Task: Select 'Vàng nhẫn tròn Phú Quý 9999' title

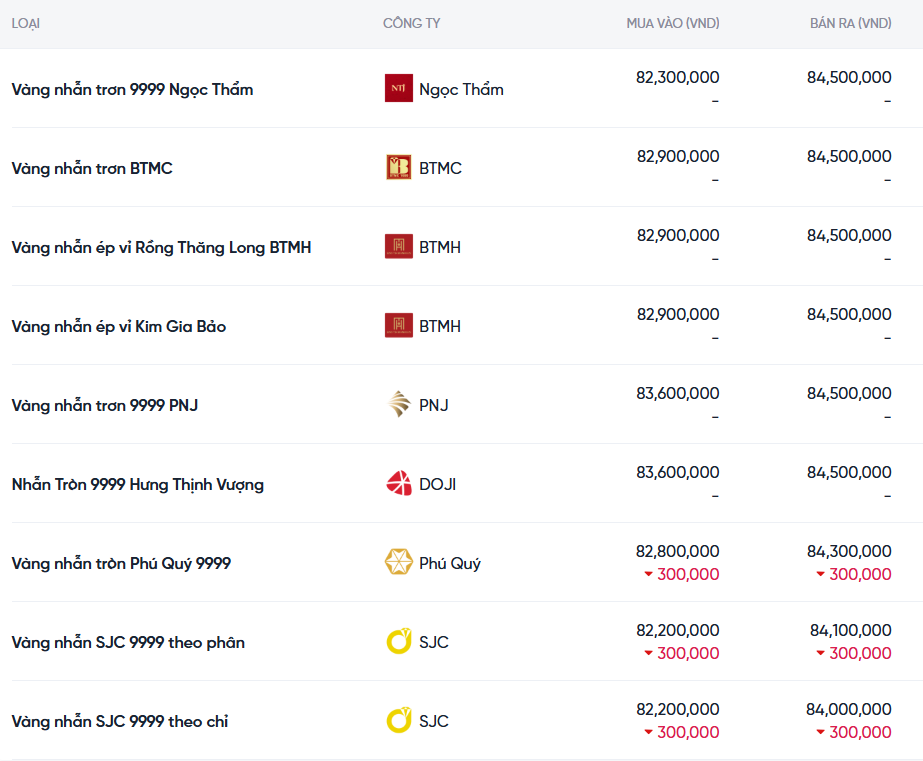Action: pos(121,563)
